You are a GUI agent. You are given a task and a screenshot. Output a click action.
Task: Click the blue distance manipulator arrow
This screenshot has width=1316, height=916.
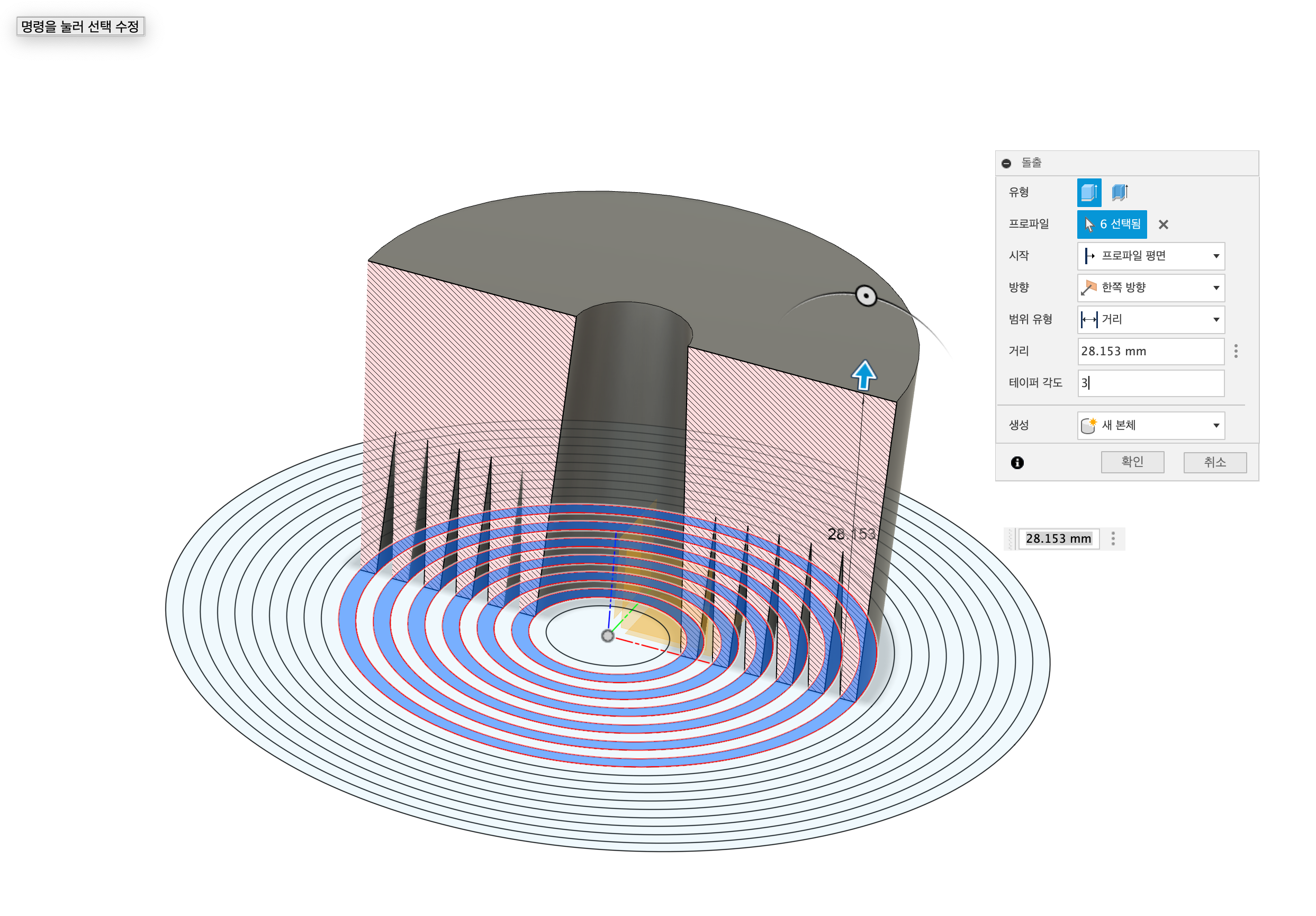[x=863, y=375]
